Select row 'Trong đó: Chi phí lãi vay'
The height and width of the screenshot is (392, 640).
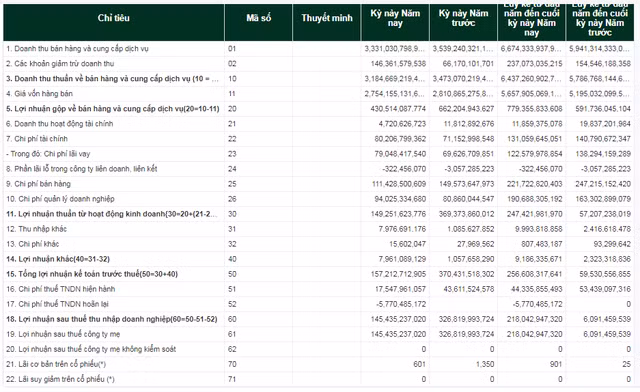(319, 154)
